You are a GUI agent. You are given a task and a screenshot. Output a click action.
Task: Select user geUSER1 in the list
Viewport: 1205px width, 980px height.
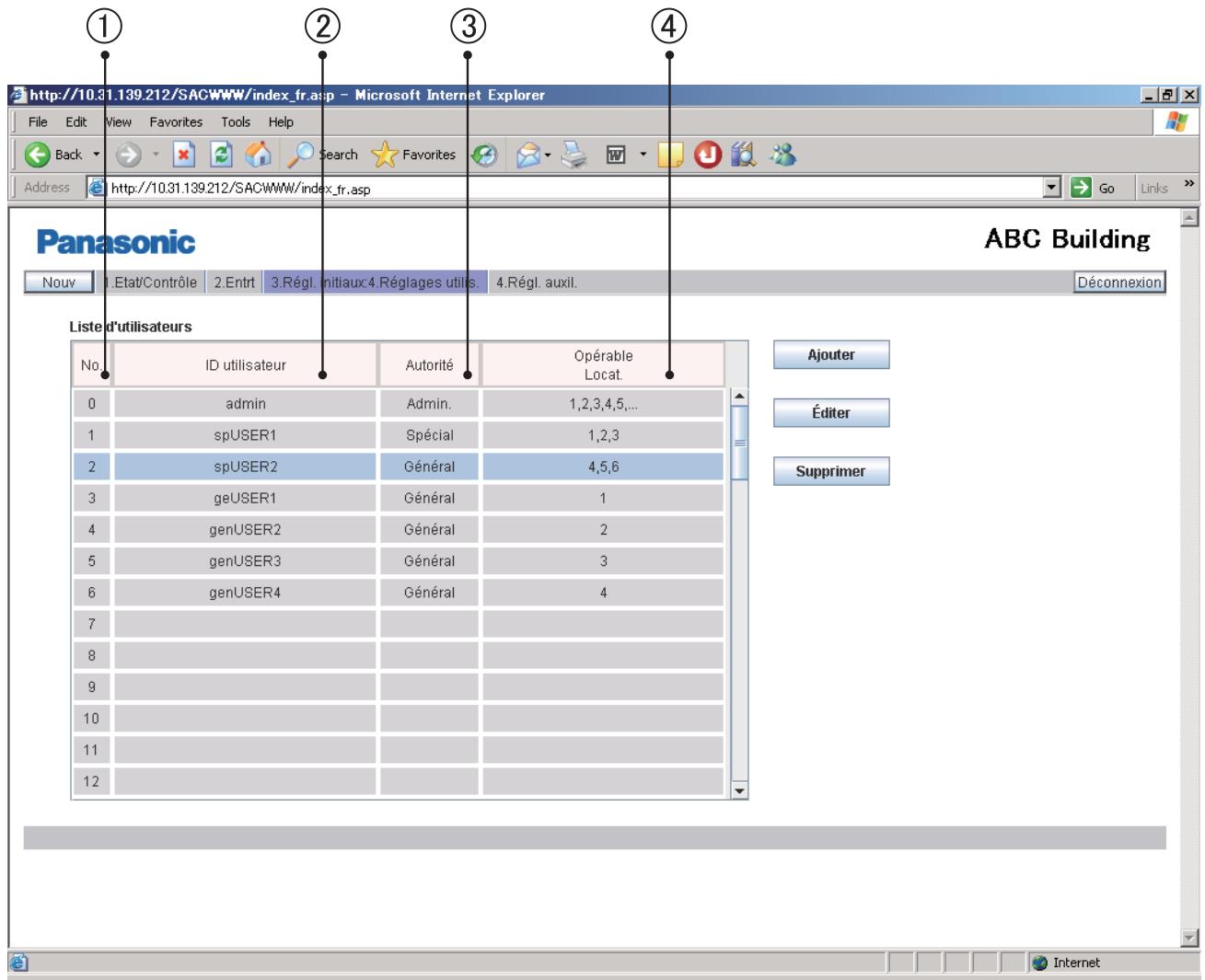click(x=399, y=498)
